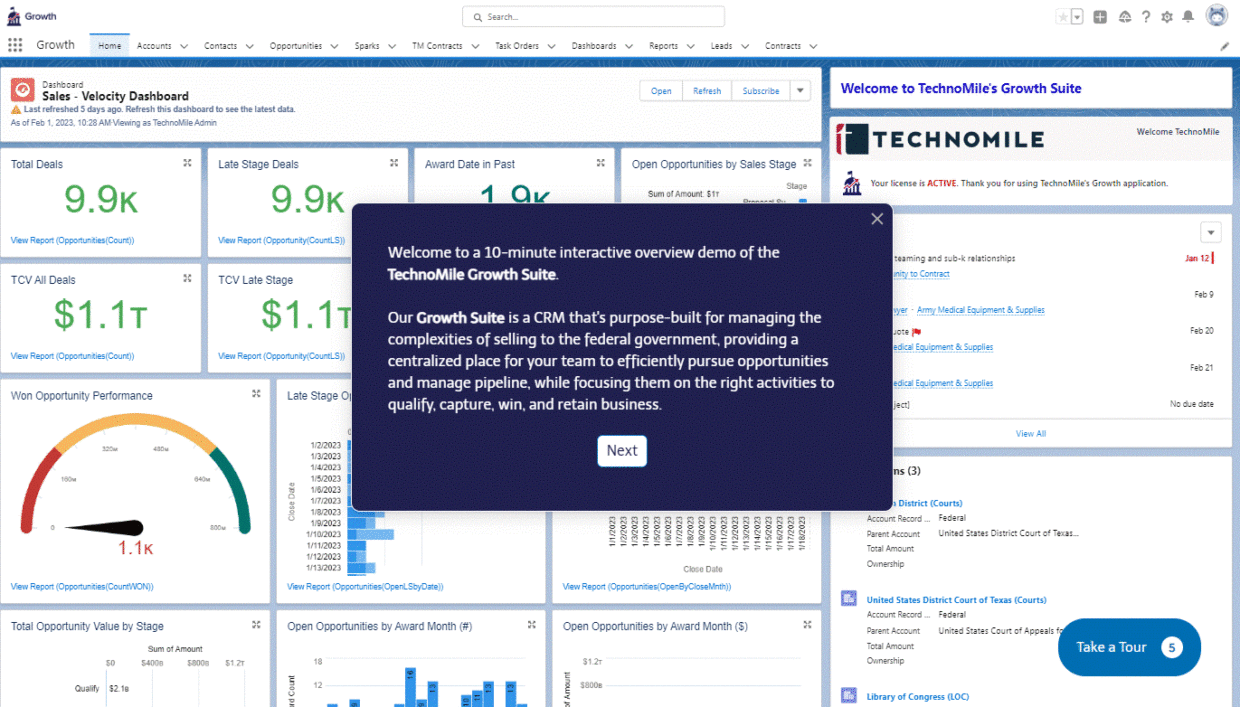The height and width of the screenshot is (707, 1240).
Task: Open the Task Orders tab dropdown chevron
Action: 551,46
